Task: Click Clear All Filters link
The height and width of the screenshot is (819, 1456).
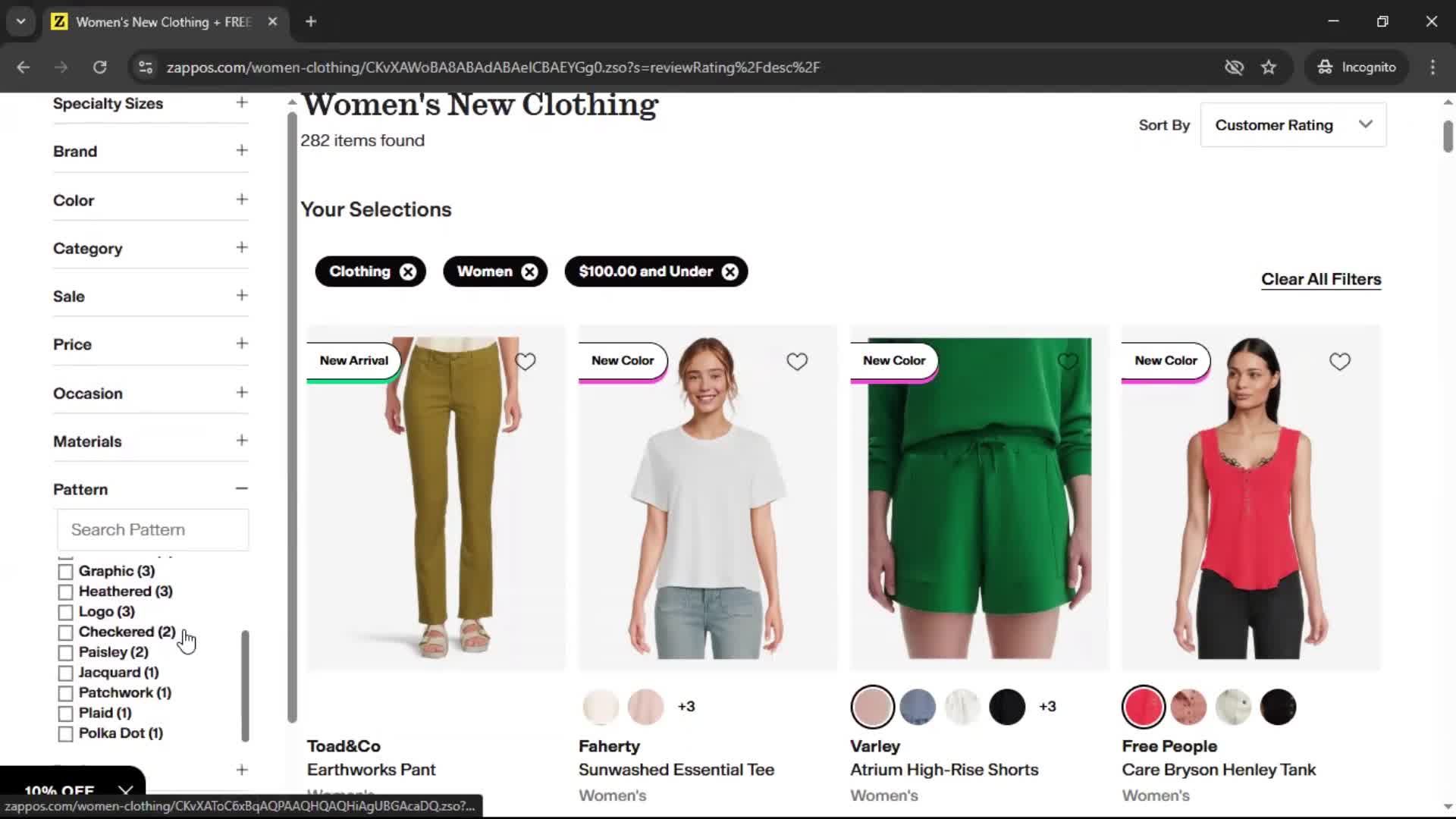Action: tap(1321, 279)
